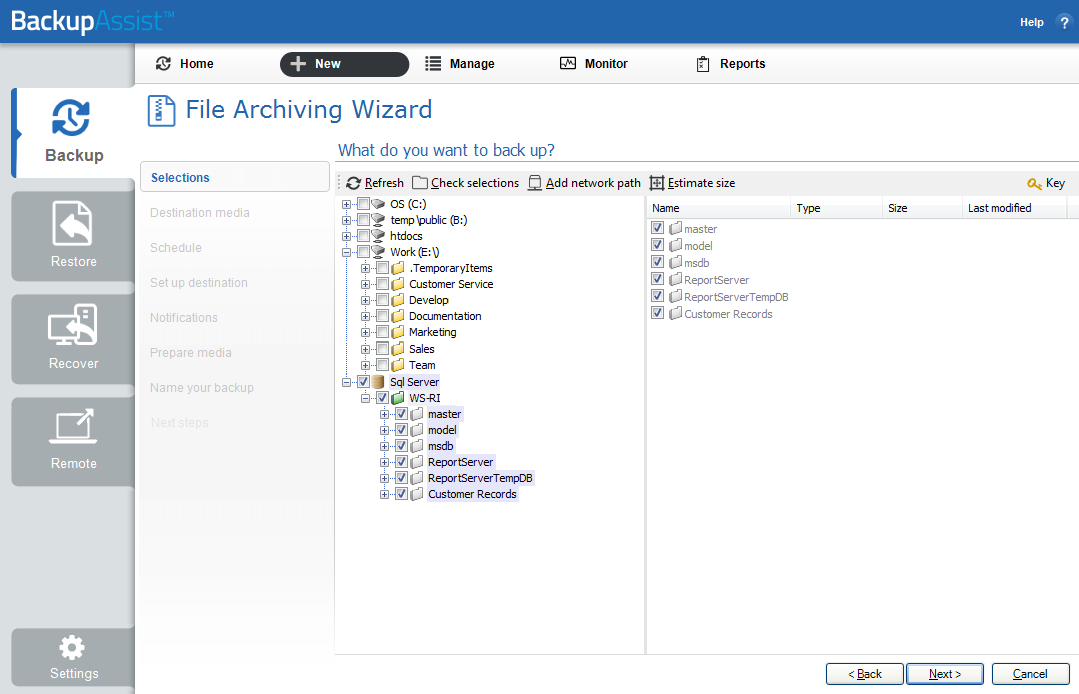Viewport: 1079px width, 694px height.
Task: Click the Customer Service folder icon
Action: 397,284
